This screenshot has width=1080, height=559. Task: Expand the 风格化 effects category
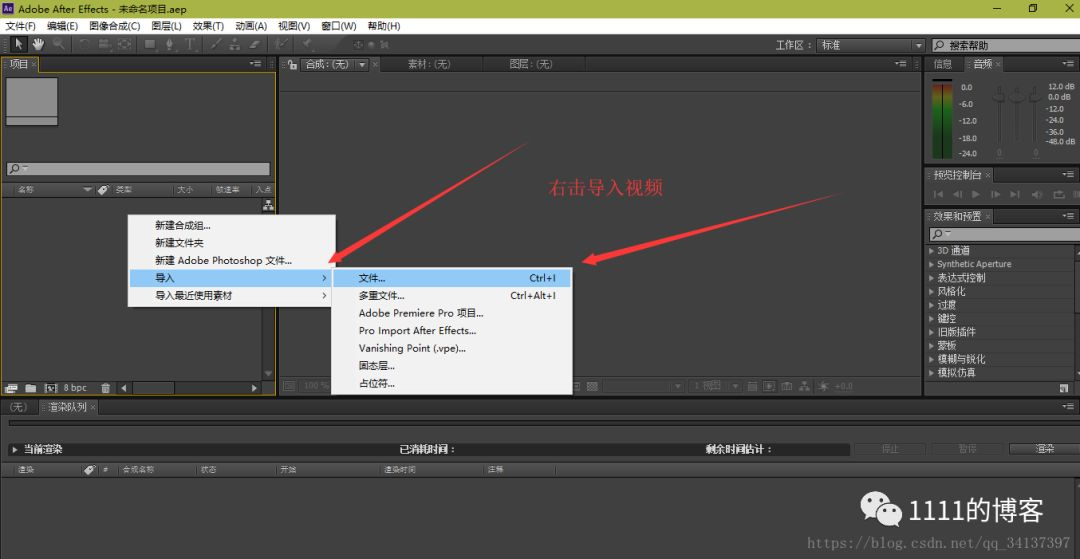tap(932, 291)
